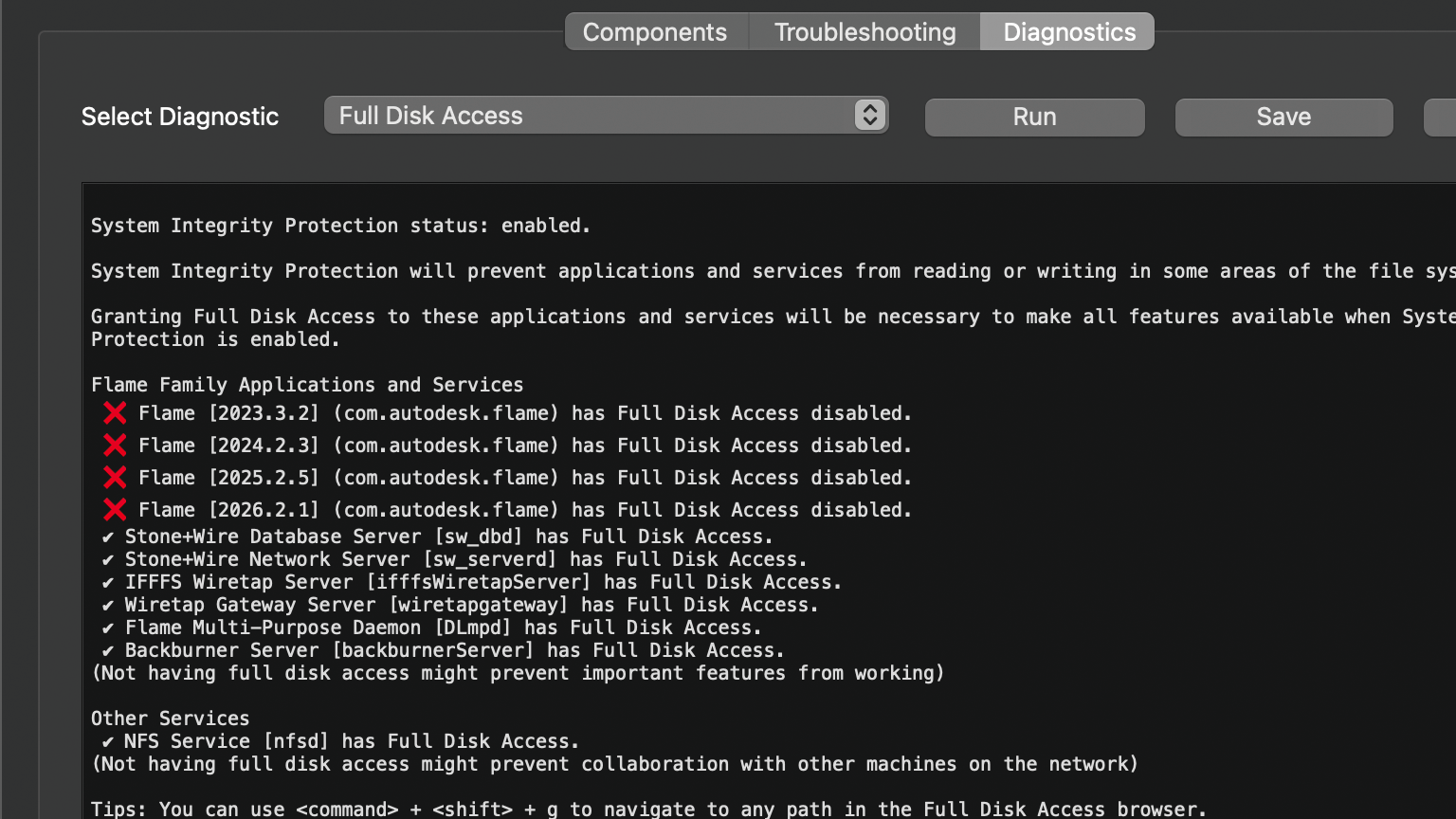Click the System Integrity Protection status line
This screenshot has width=1456, height=819.
340,226
